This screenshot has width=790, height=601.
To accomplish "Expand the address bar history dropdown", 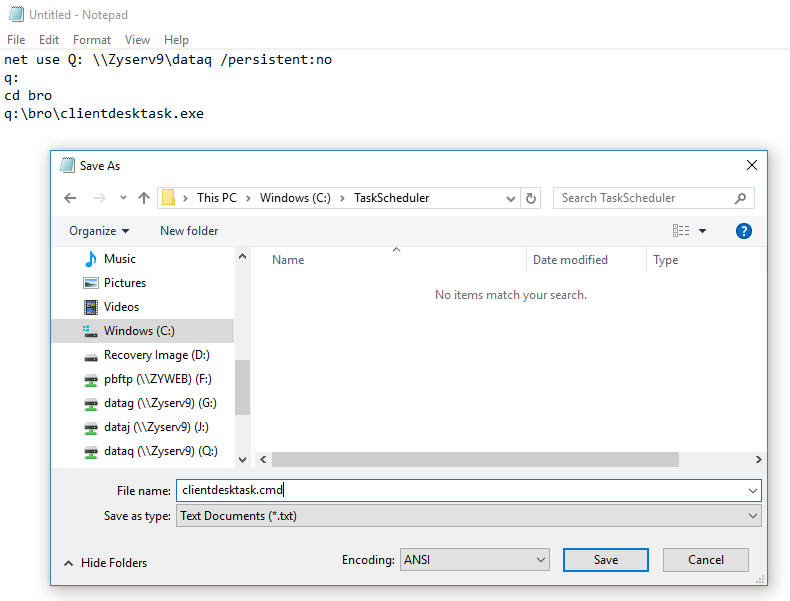I will tap(510, 198).
